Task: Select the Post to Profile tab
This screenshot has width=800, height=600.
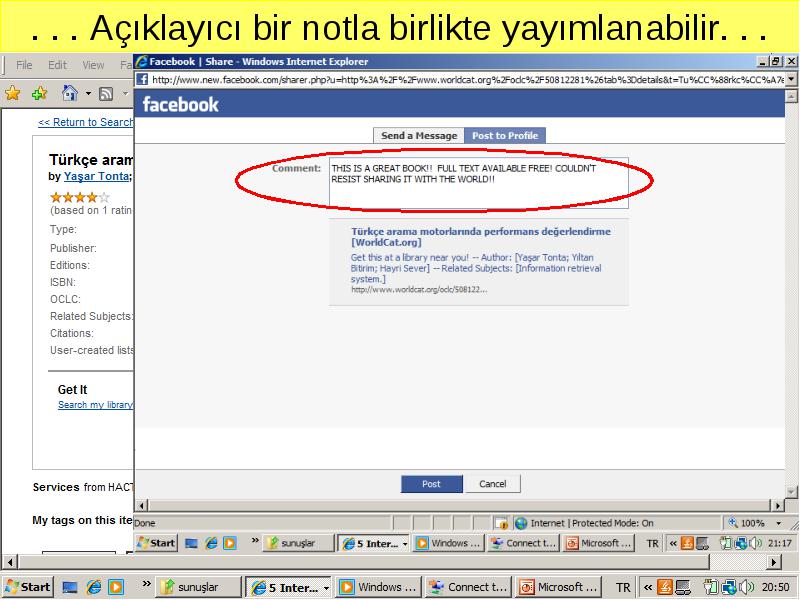Action: (x=505, y=136)
